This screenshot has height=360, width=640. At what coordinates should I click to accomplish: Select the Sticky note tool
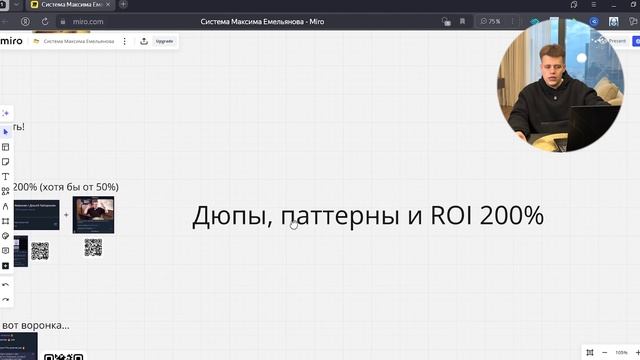(x=5, y=162)
